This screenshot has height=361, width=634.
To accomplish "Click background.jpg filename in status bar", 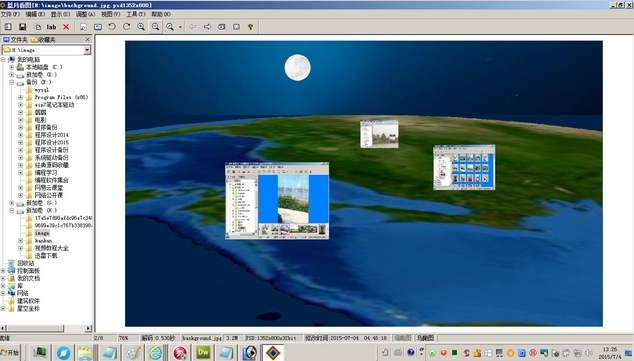I will [202, 338].
